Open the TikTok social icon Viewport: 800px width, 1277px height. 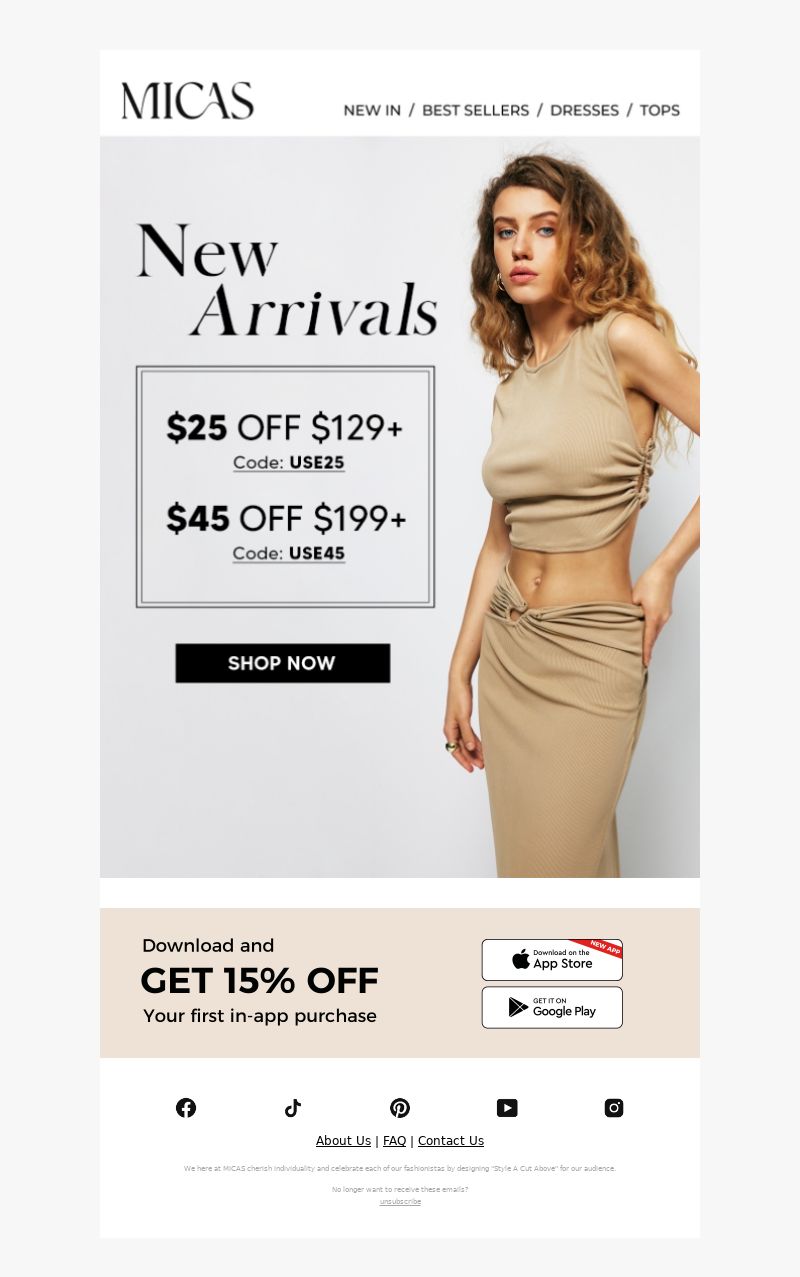(x=292, y=1107)
